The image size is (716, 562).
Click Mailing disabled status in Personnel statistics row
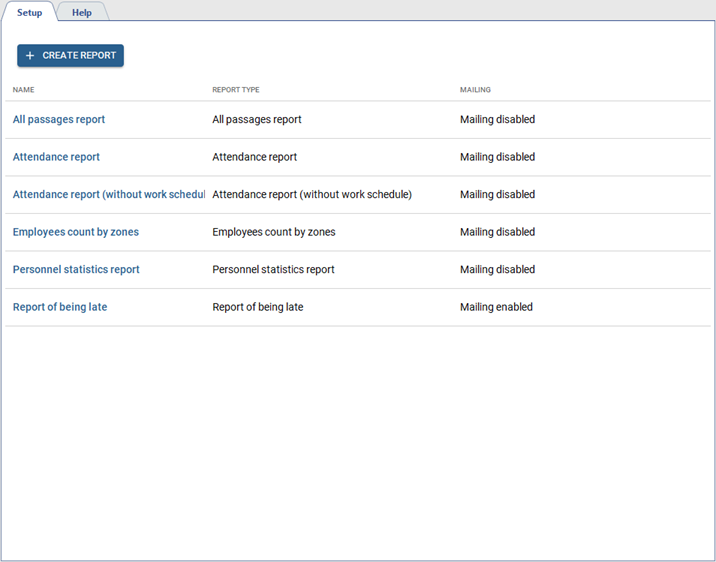497,270
